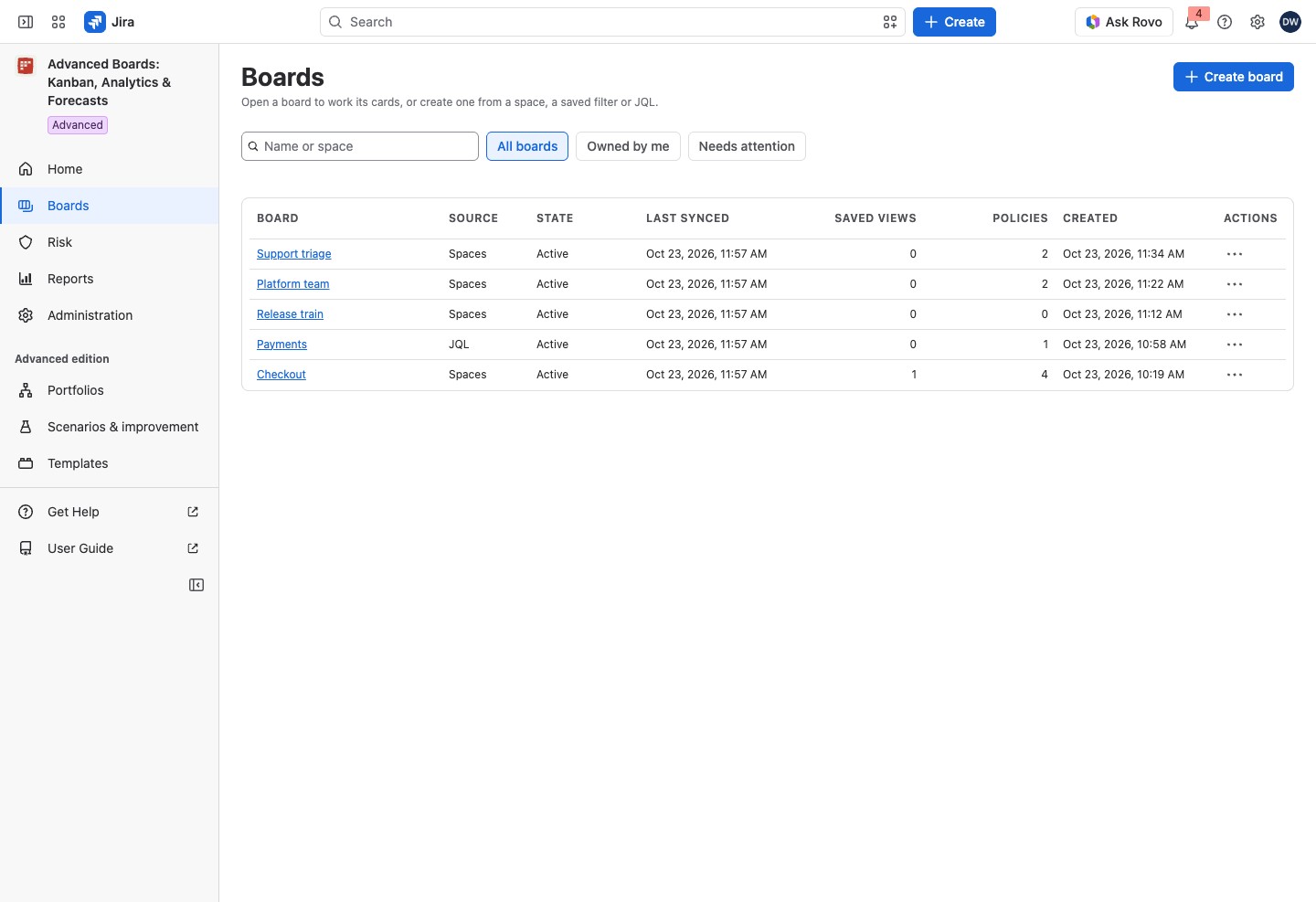Collapse the app sidebar with the panel icon

pos(196,585)
